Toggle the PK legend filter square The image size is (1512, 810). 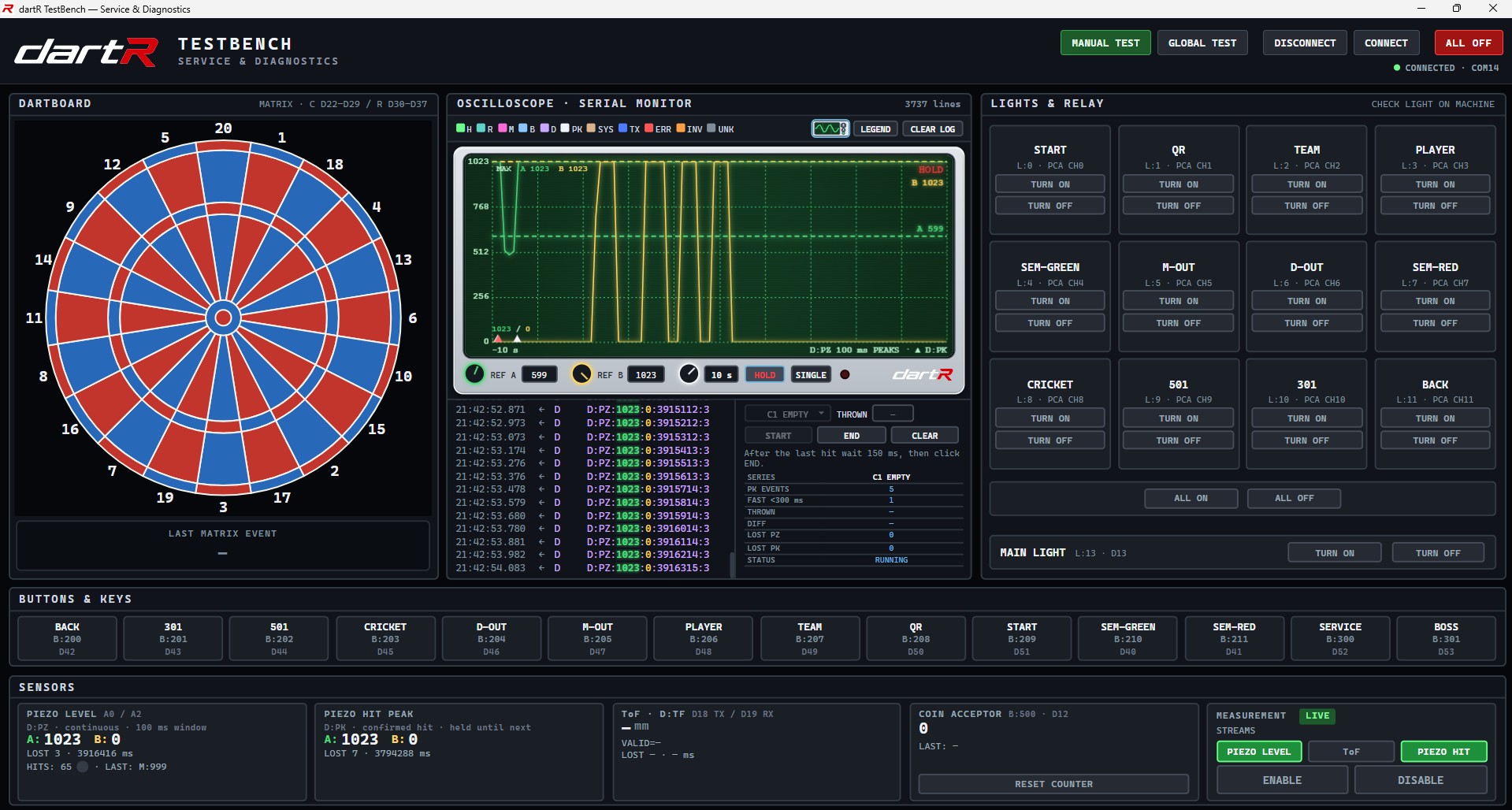click(565, 128)
